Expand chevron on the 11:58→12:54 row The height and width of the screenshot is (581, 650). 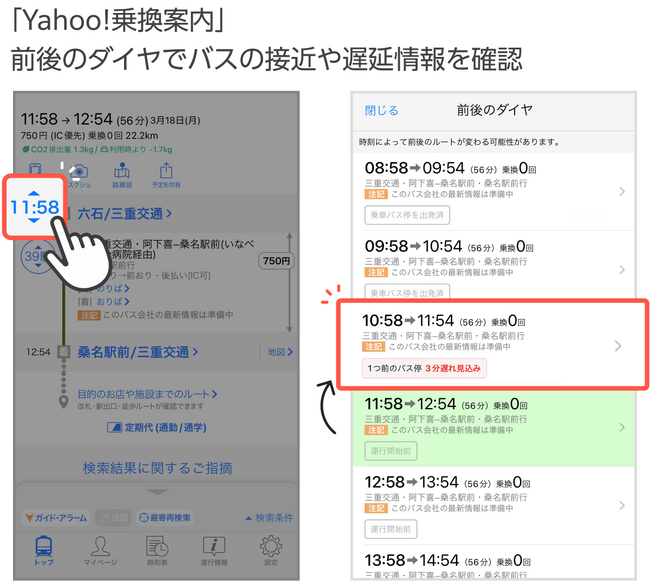621,427
